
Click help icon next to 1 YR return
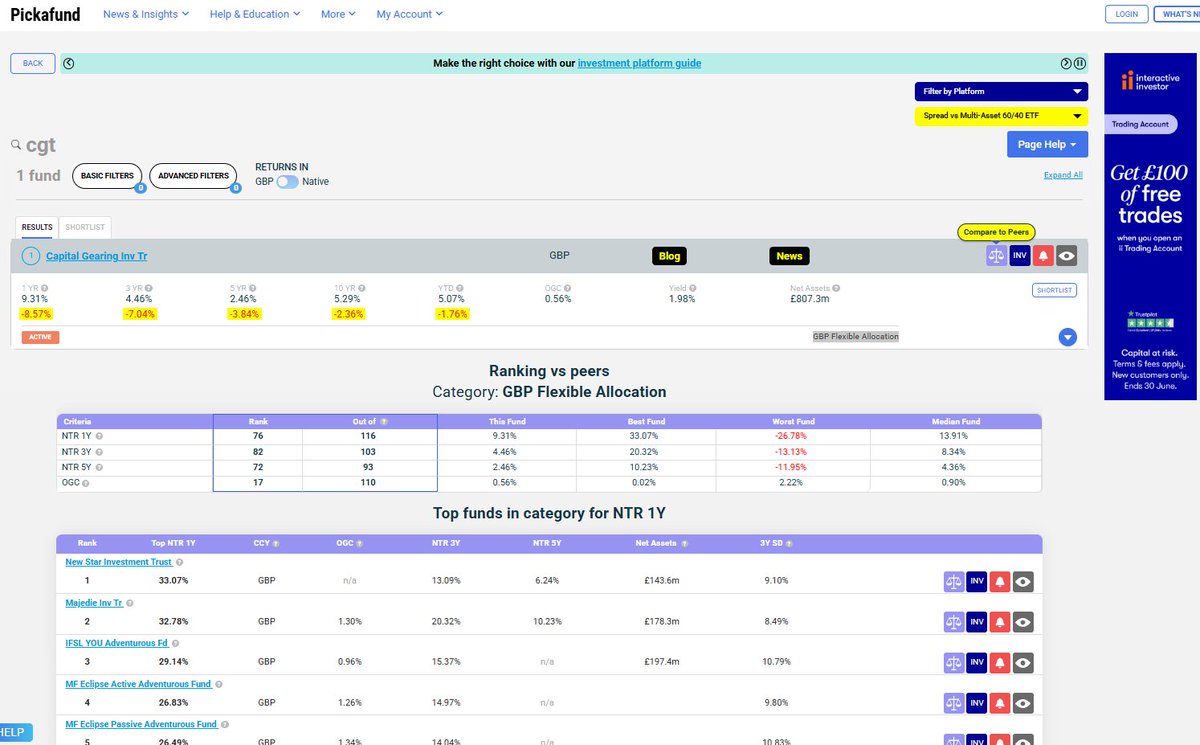[44, 288]
